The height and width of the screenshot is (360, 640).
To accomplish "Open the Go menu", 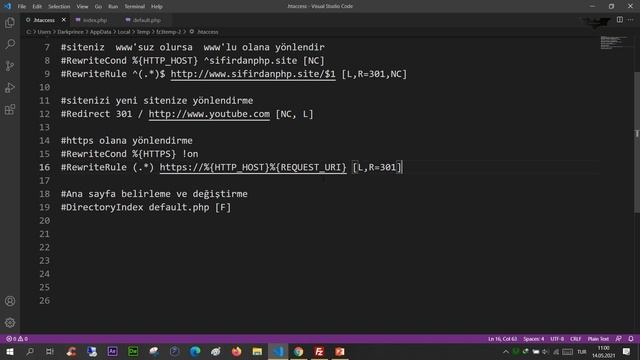I will tap(98, 6).
